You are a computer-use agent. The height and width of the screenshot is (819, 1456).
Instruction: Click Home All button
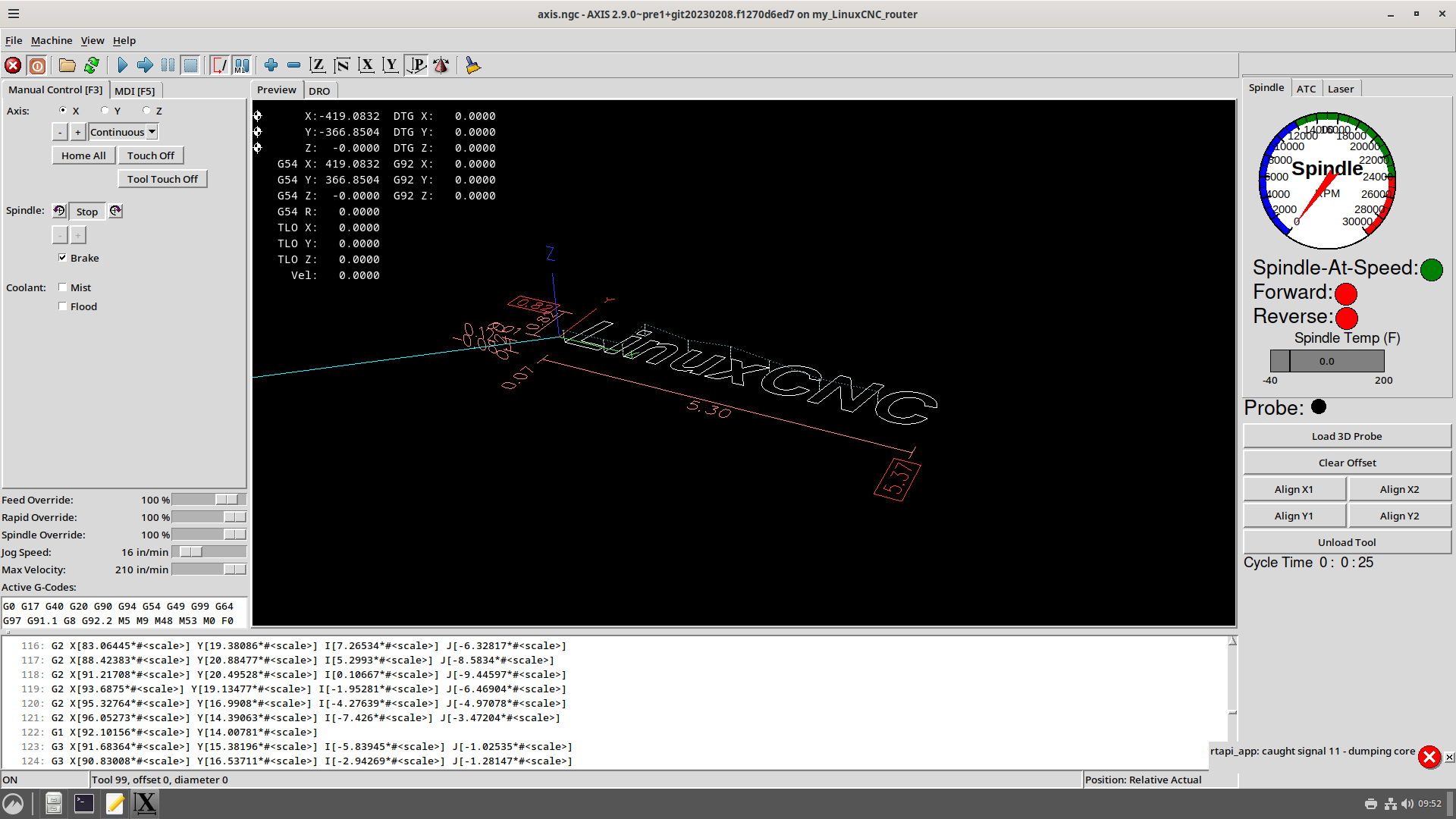[83, 155]
